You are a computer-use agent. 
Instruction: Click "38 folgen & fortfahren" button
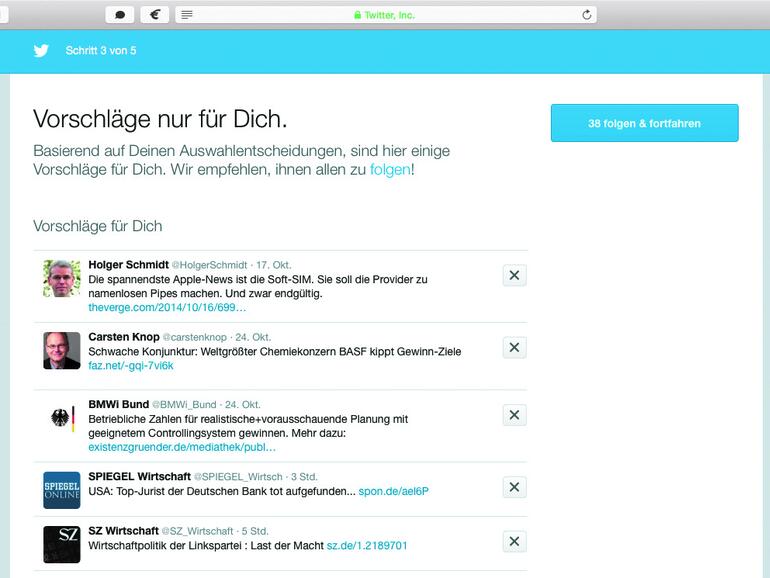click(644, 123)
